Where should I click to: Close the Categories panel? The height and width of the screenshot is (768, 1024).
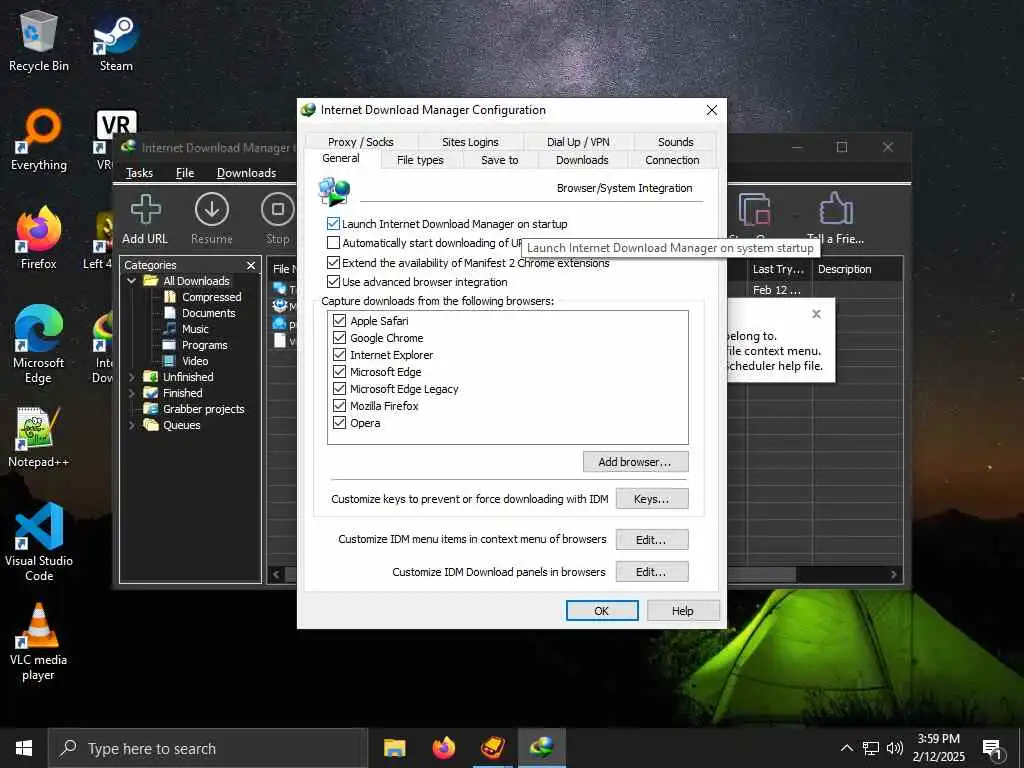click(251, 265)
